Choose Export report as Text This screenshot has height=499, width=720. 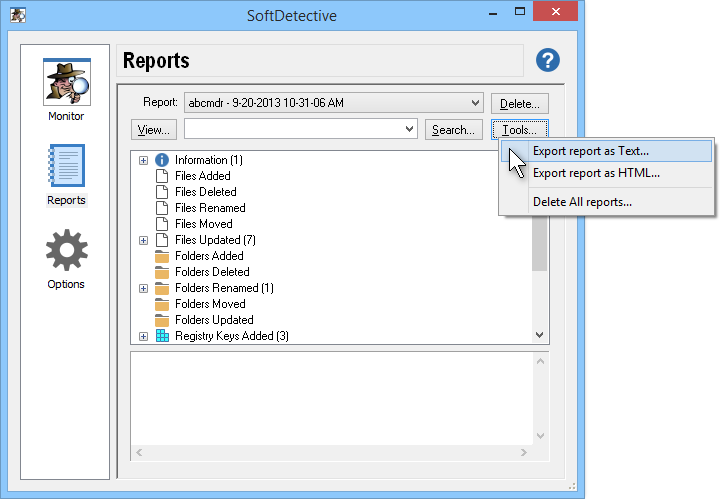pyautogui.click(x=606, y=151)
